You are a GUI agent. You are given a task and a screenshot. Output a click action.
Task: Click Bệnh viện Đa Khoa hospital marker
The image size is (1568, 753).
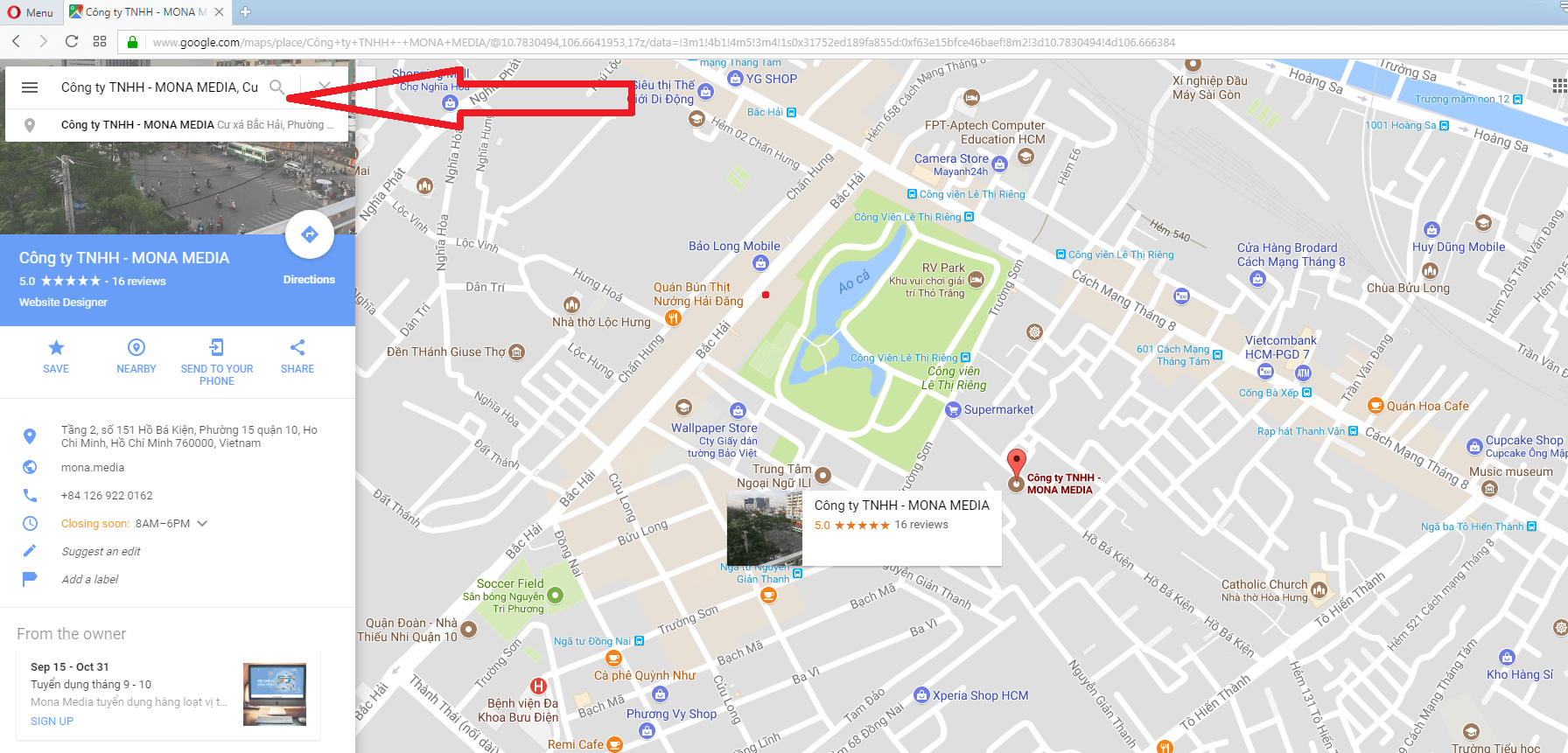pos(539,687)
